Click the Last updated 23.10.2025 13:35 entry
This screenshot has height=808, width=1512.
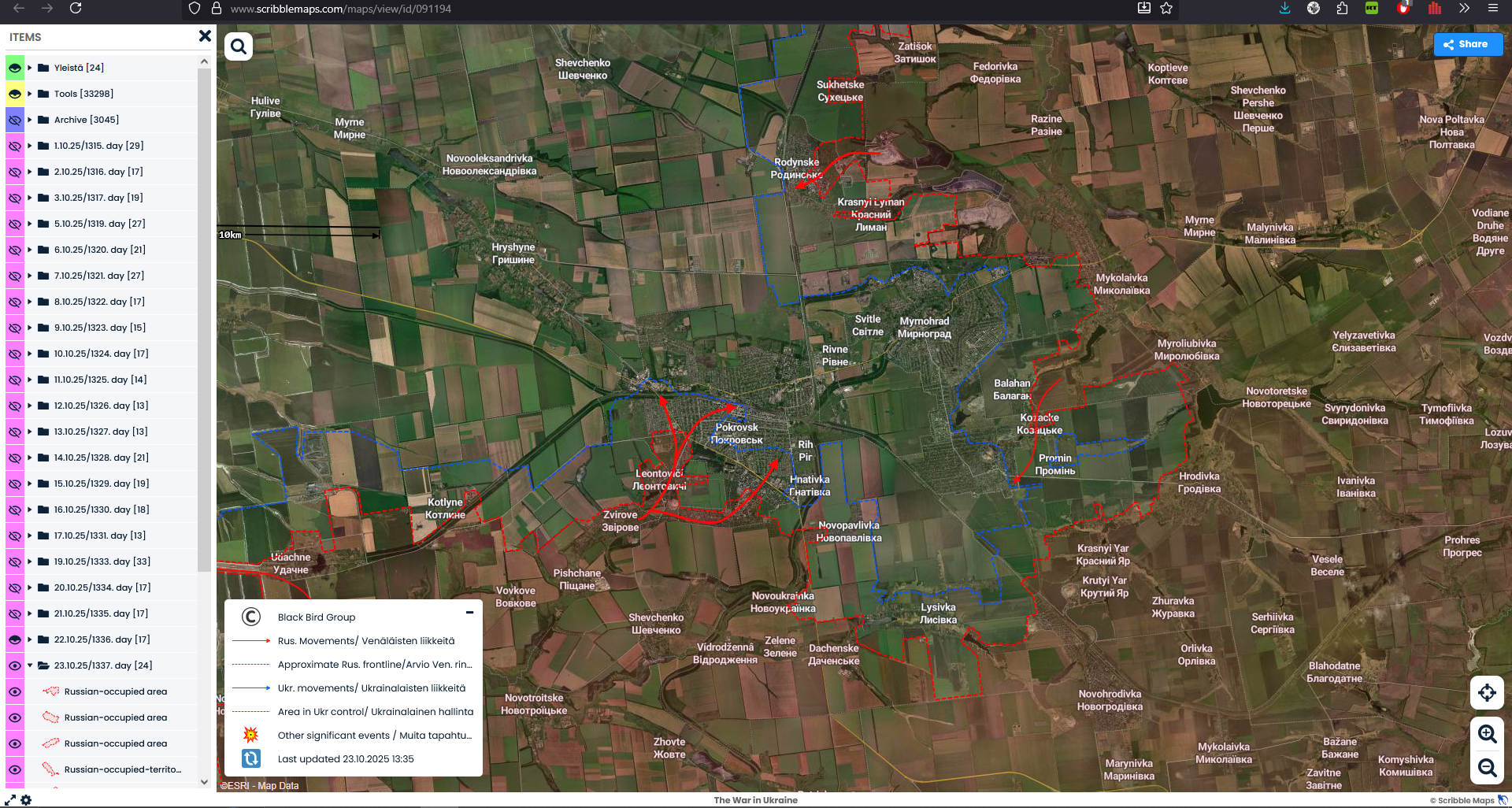[346, 759]
